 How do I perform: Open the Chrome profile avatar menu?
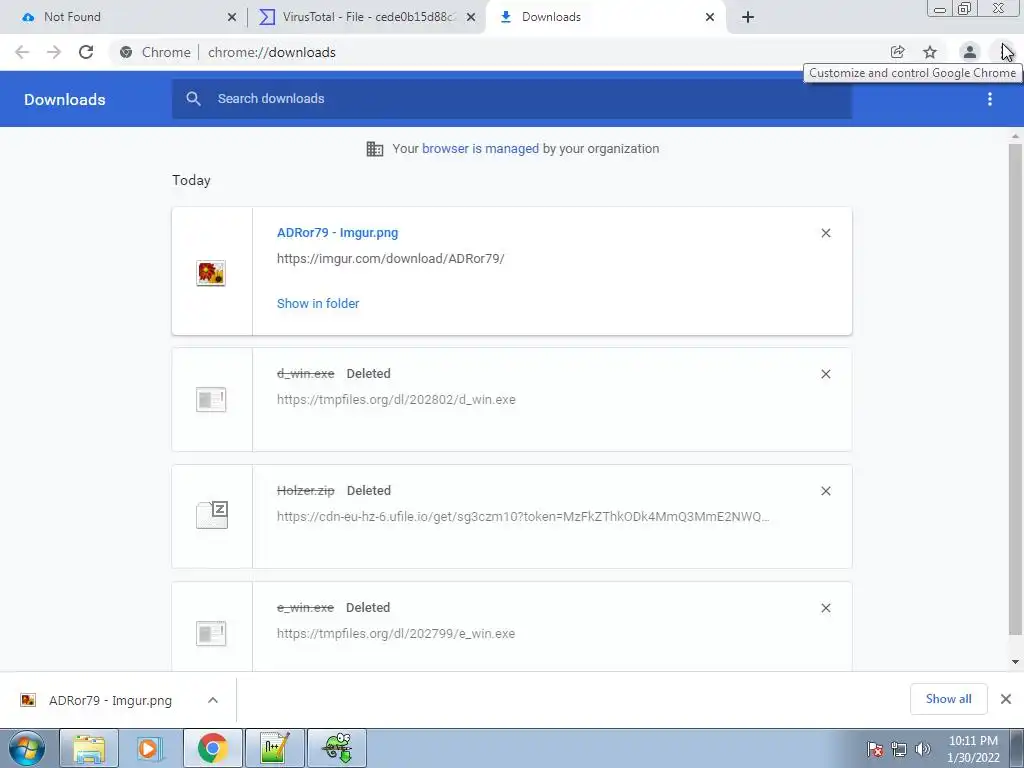pyautogui.click(x=970, y=52)
